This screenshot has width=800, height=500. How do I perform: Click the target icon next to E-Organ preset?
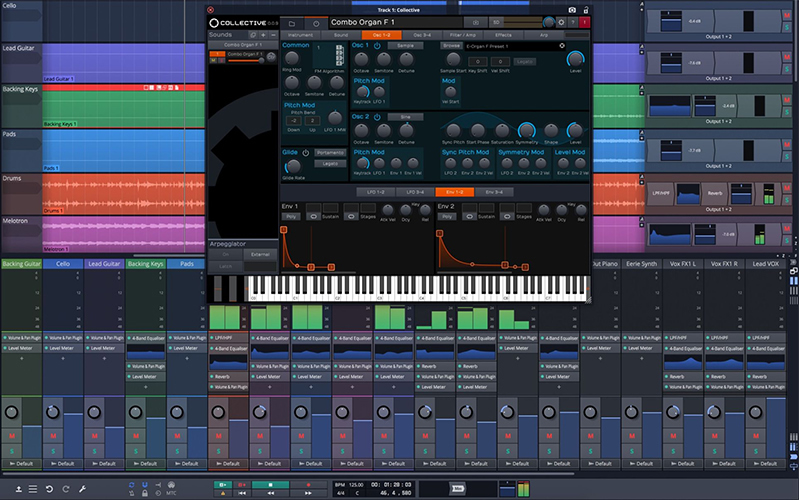coord(562,46)
